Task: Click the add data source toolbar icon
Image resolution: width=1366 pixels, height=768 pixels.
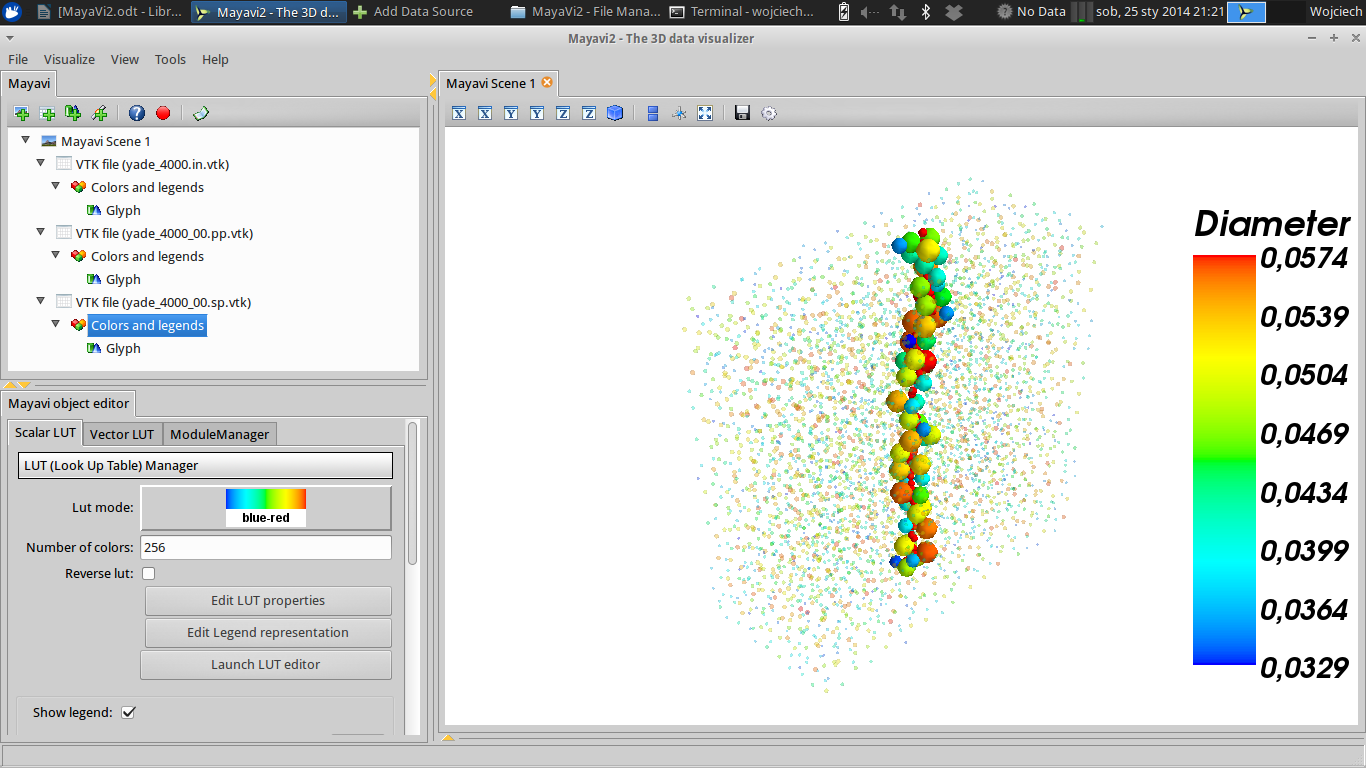Action: coord(47,113)
